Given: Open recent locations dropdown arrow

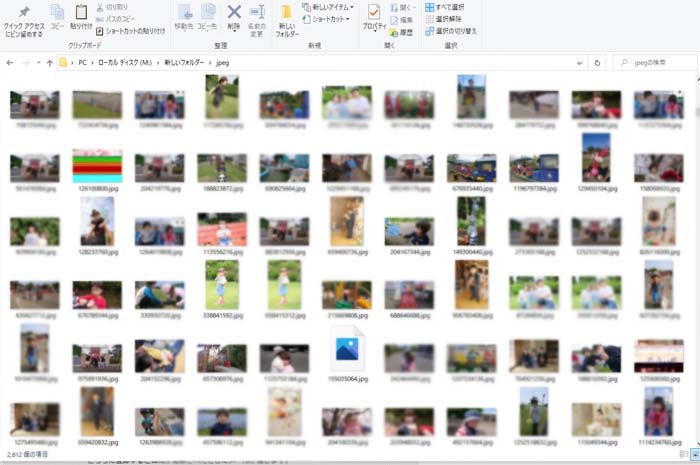Looking at the screenshot, I should 38,63.
